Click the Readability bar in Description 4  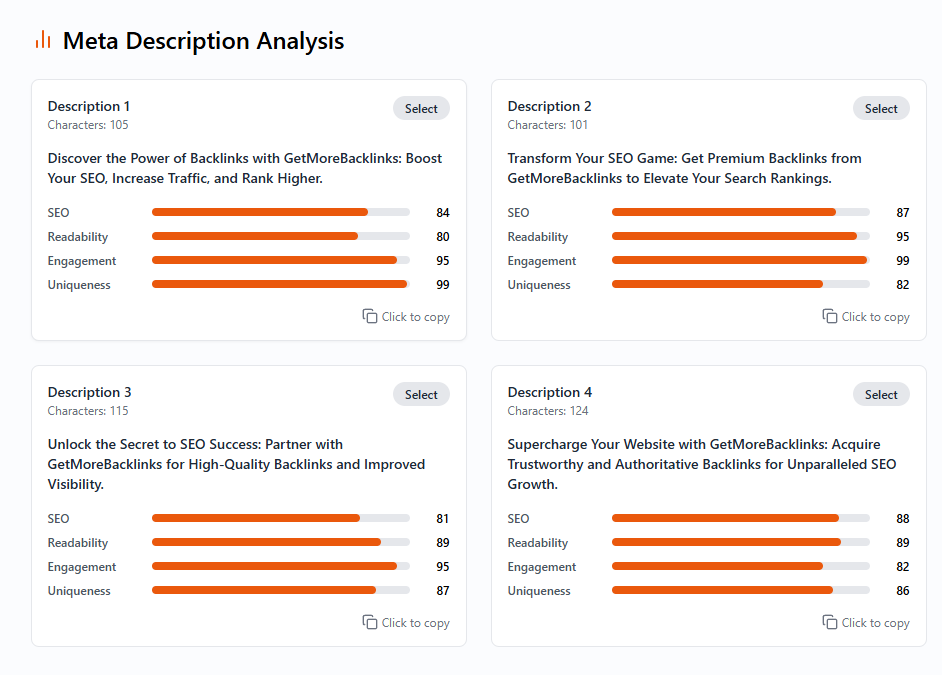click(x=741, y=542)
